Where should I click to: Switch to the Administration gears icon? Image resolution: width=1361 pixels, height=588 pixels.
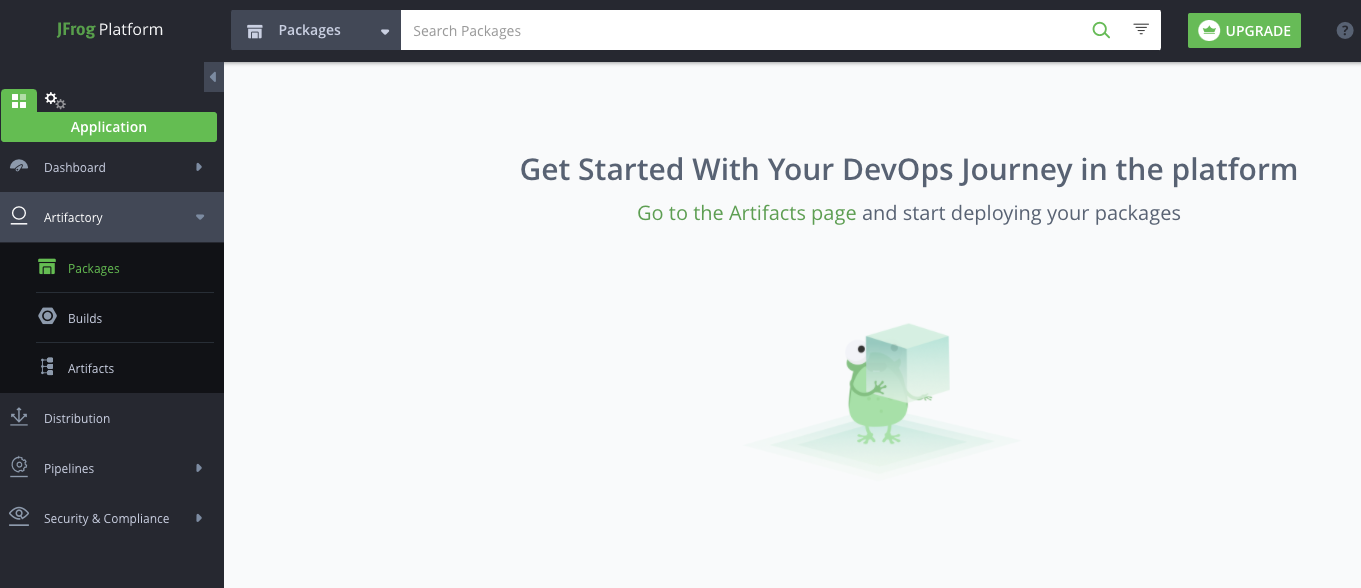tap(55, 100)
